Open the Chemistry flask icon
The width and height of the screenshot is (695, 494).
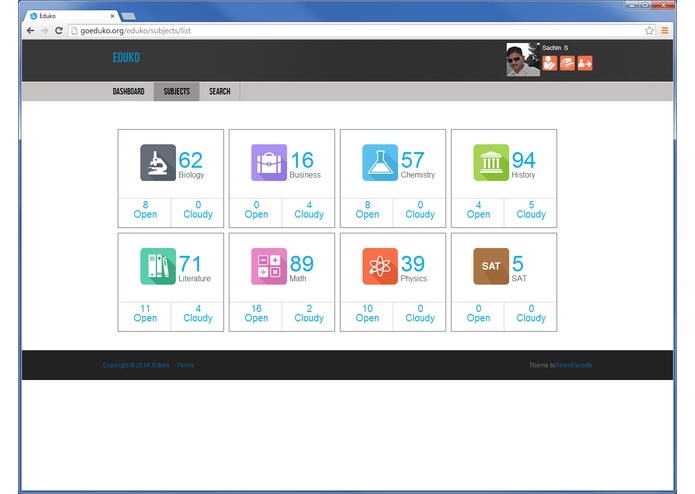point(380,163)
